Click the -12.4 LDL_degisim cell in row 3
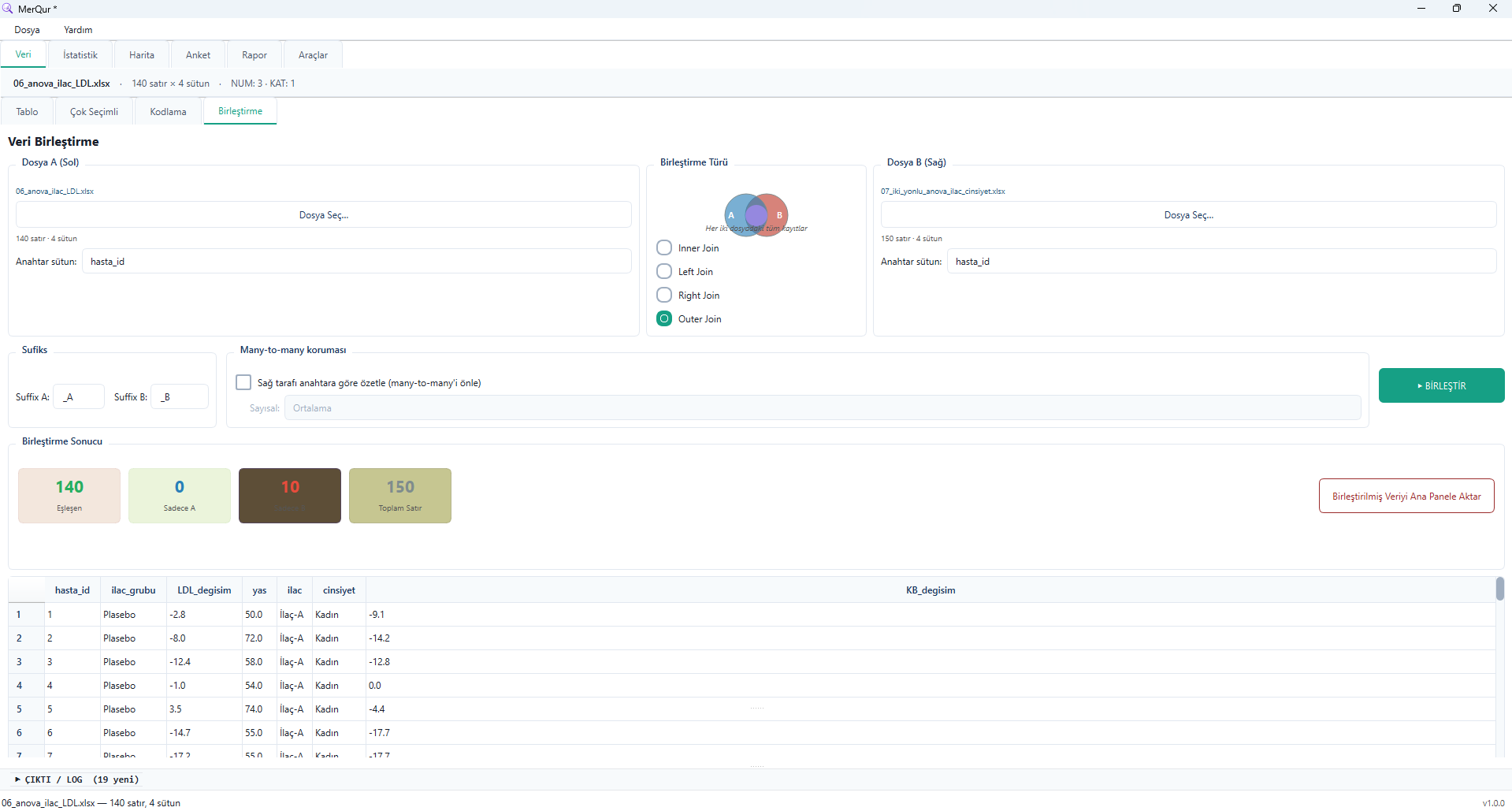Viewport: 1512px width, 811px height. click(x=204, y=662)
